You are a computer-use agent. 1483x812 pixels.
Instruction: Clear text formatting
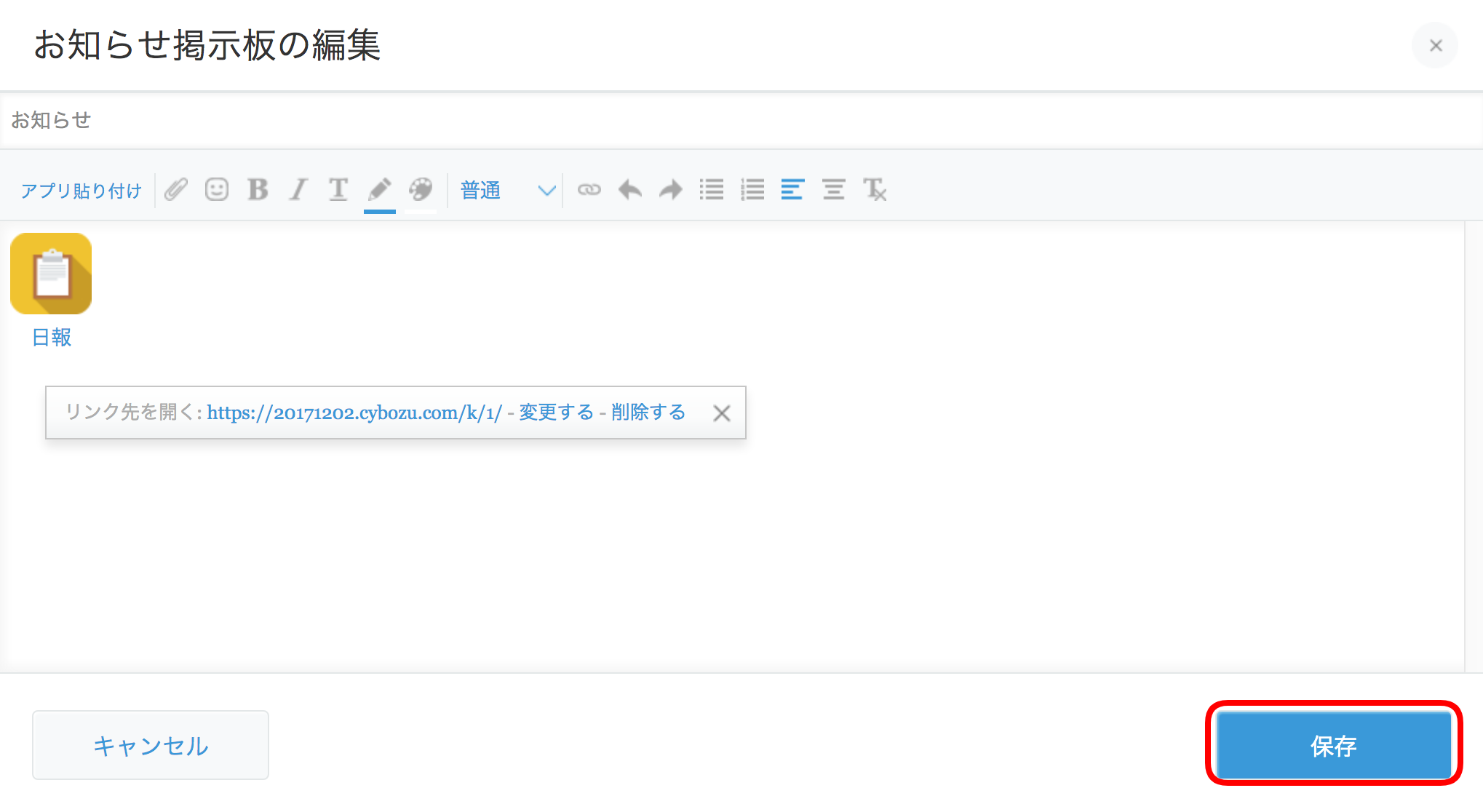pyautogui.click(x=875, y=190)
